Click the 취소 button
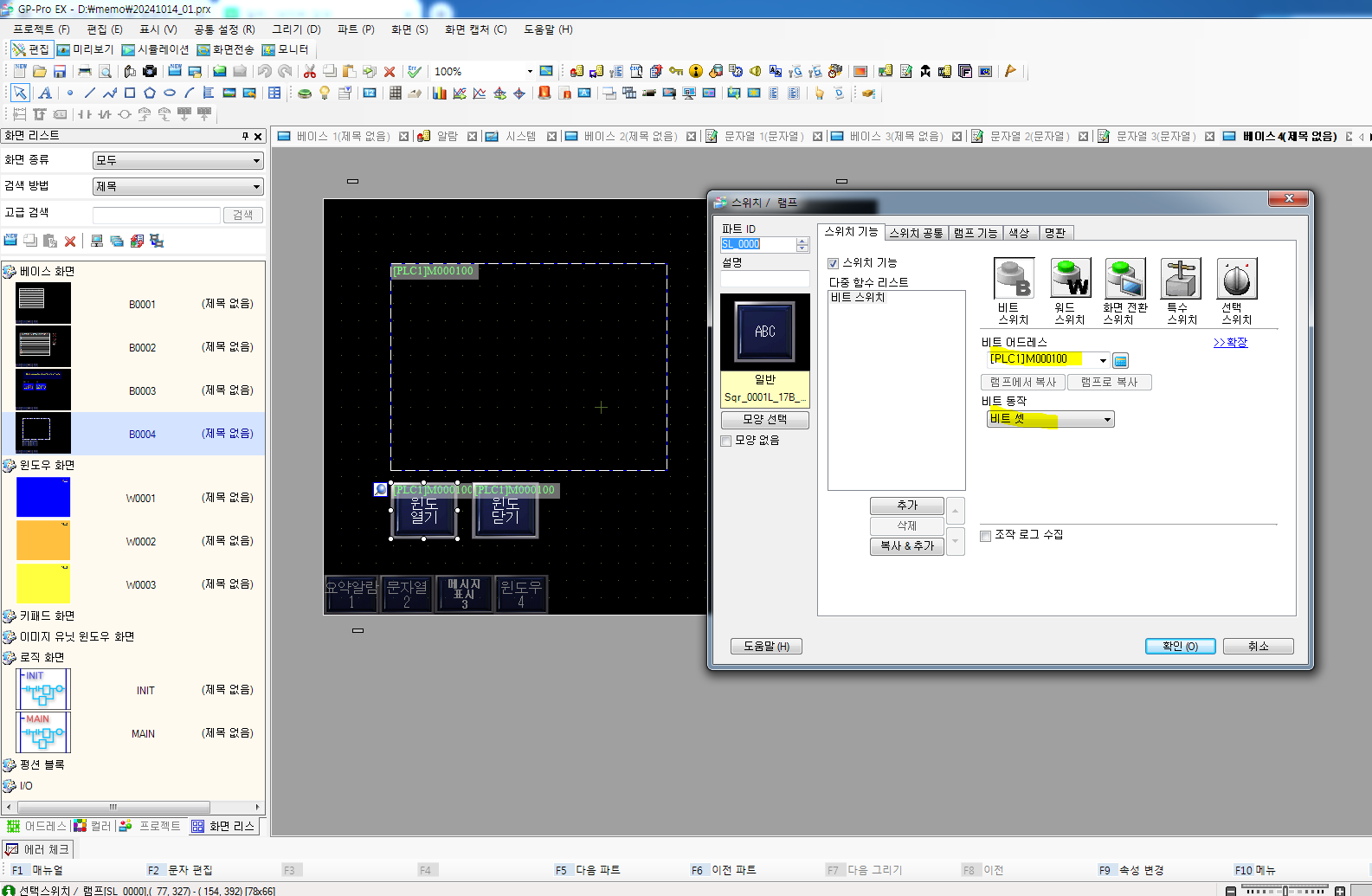 coord(1258,647)
